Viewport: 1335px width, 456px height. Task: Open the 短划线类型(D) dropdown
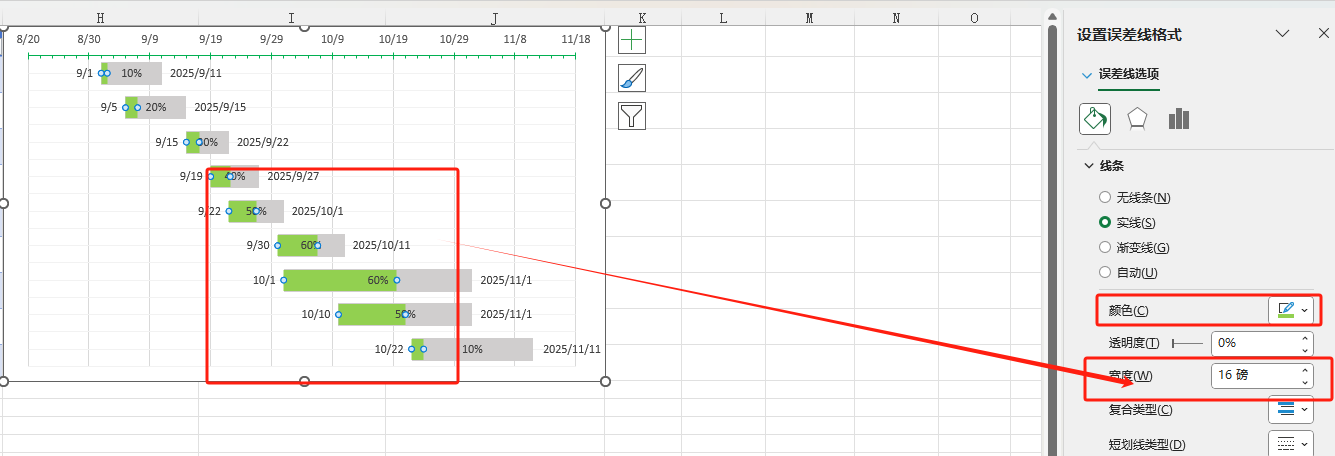click(x=1291, y=443)
